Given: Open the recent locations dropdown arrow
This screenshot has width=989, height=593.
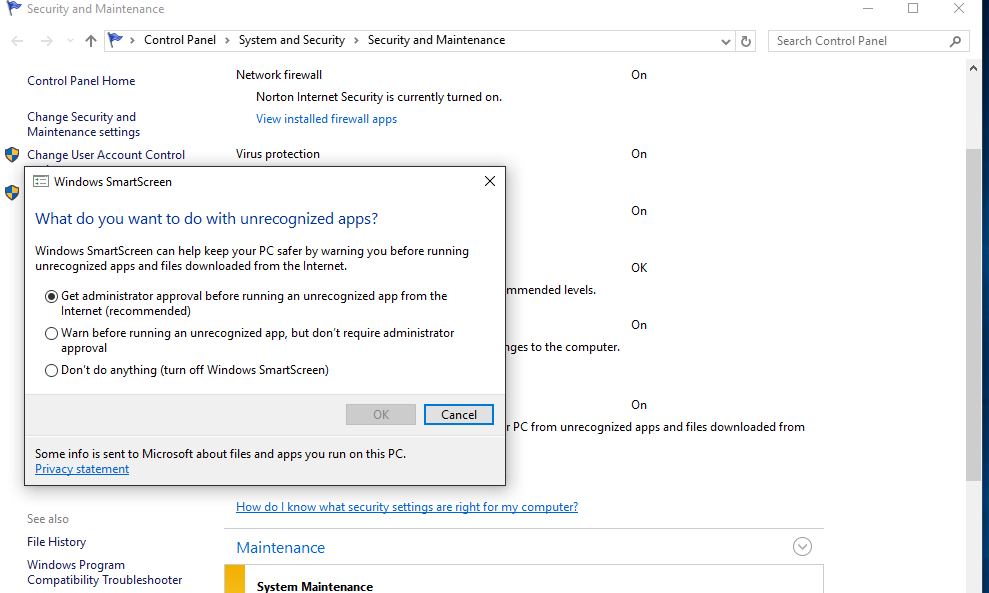Looking at the screenshot, I should tap(69, 41).
